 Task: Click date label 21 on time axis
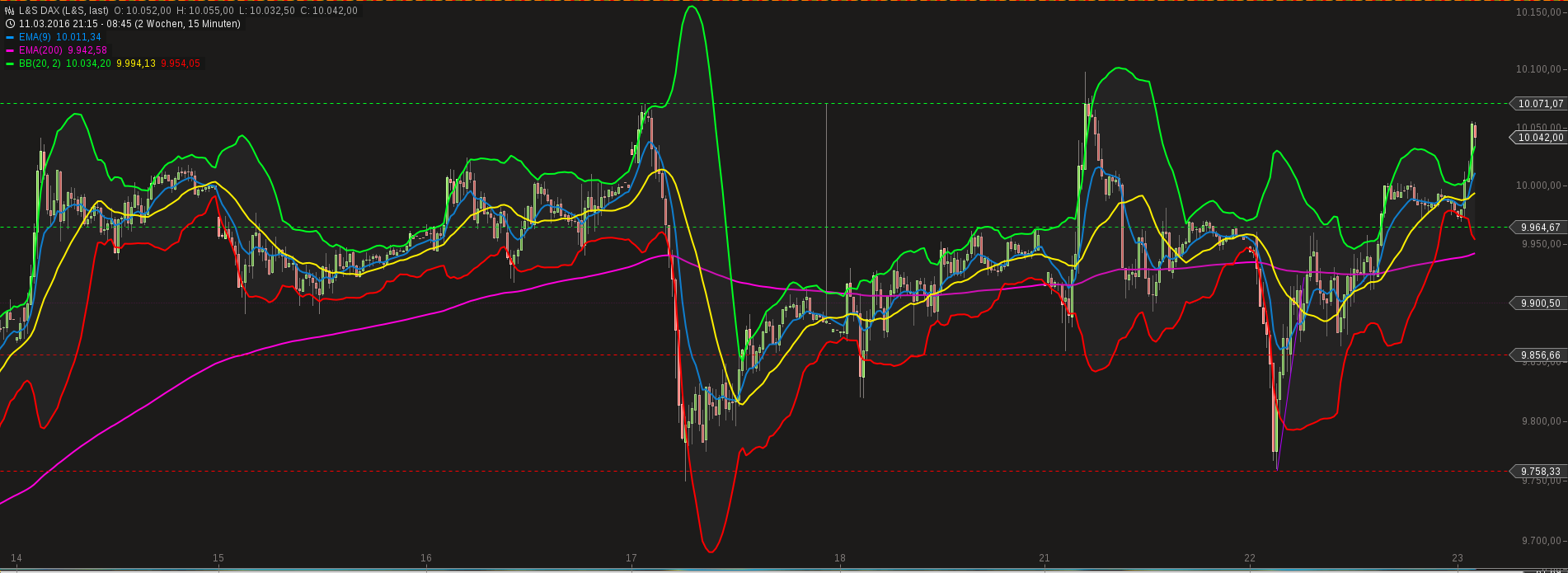1045,558
